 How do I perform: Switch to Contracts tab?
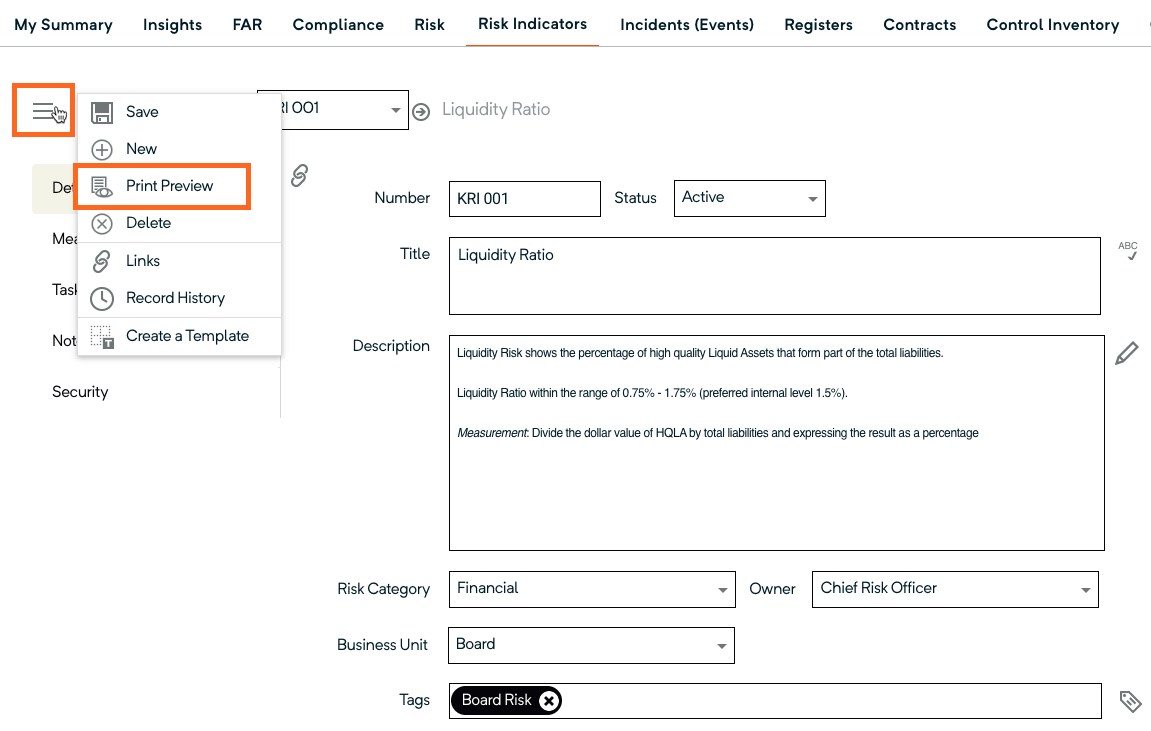(x=920, y=25)
